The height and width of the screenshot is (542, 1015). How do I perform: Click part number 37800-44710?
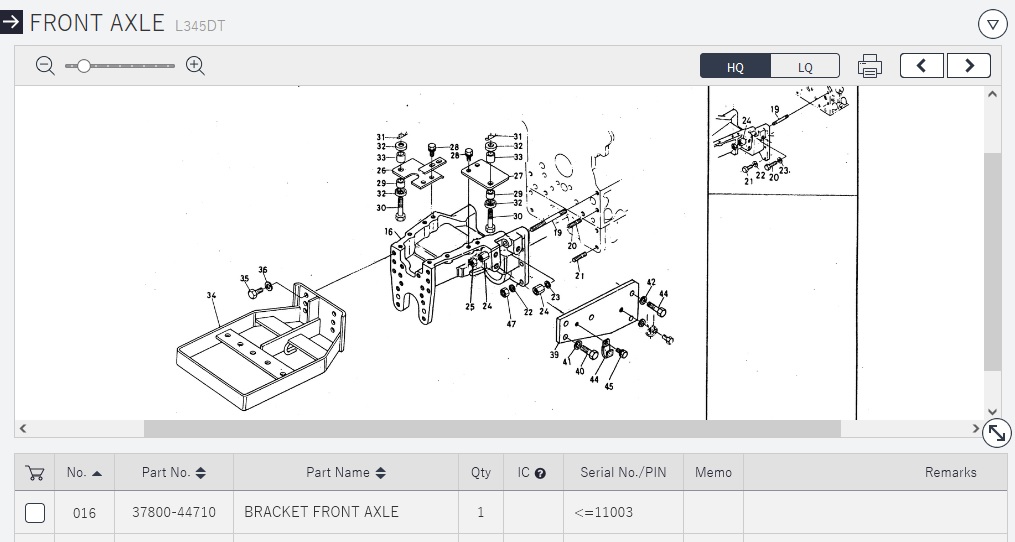point(173,512)
